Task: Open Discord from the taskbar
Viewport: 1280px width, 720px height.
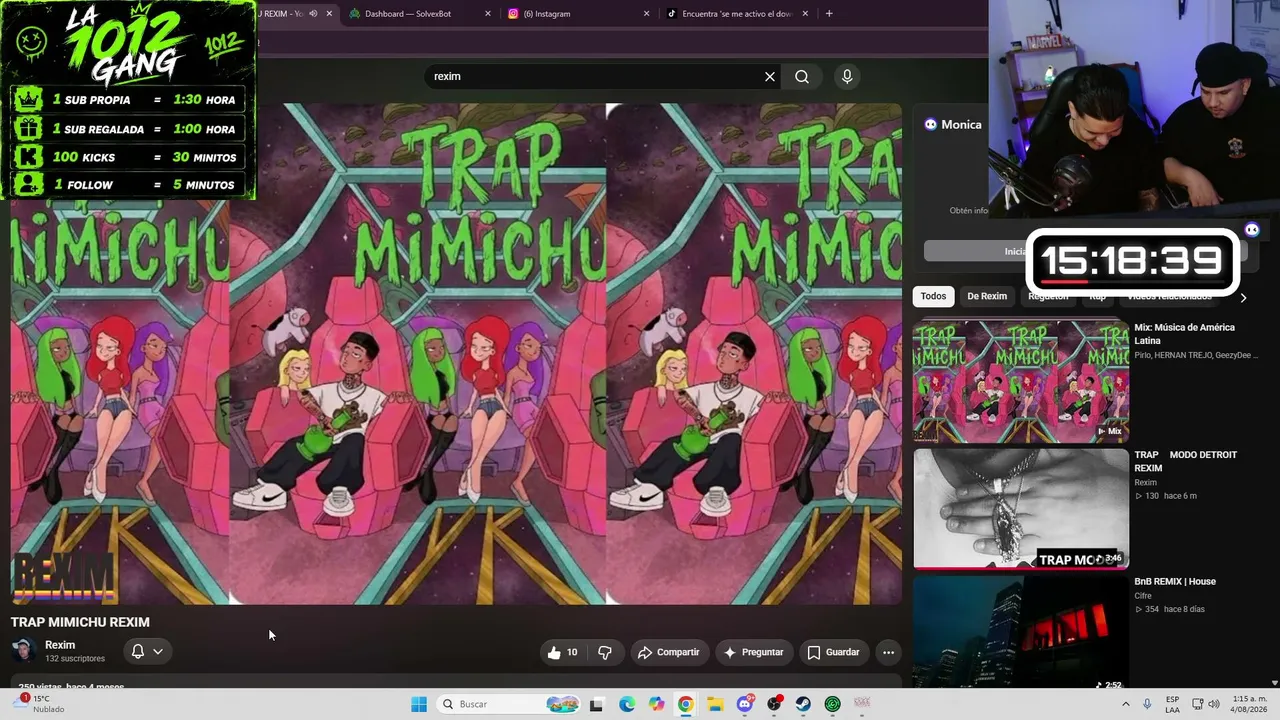Action: pos(745,704)
